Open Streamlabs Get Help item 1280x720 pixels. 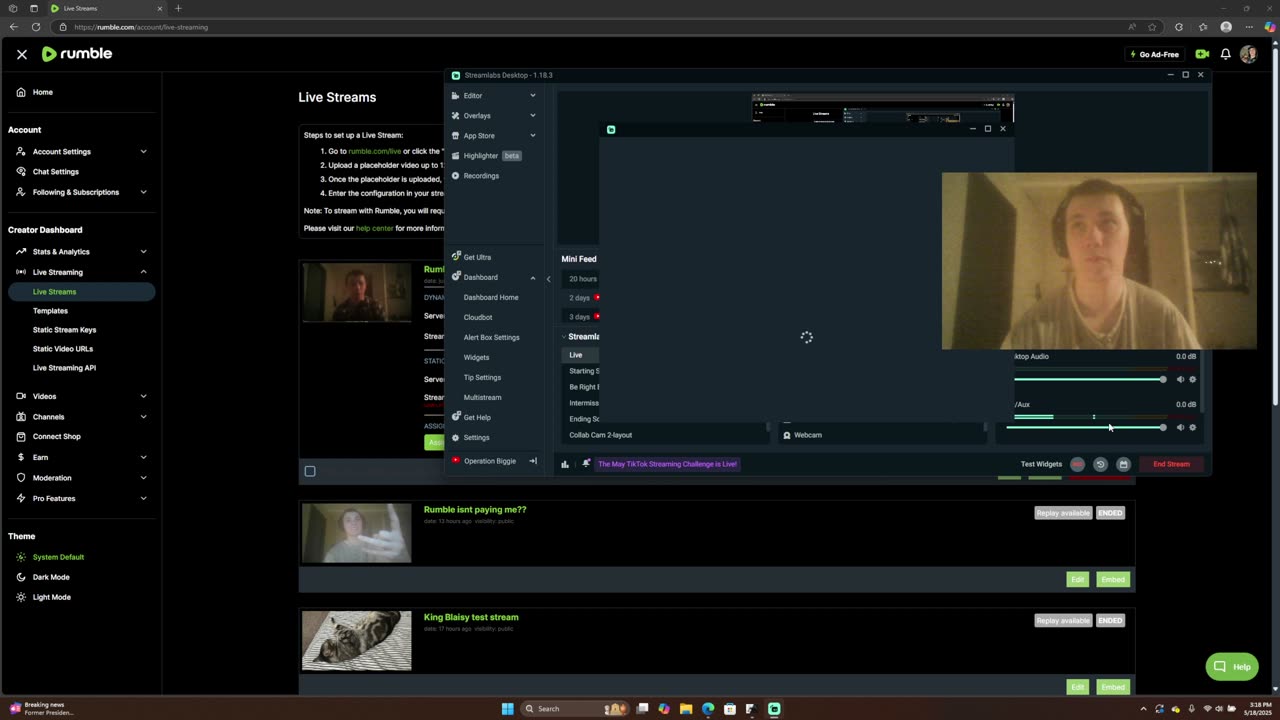click(x=471, y=417)
